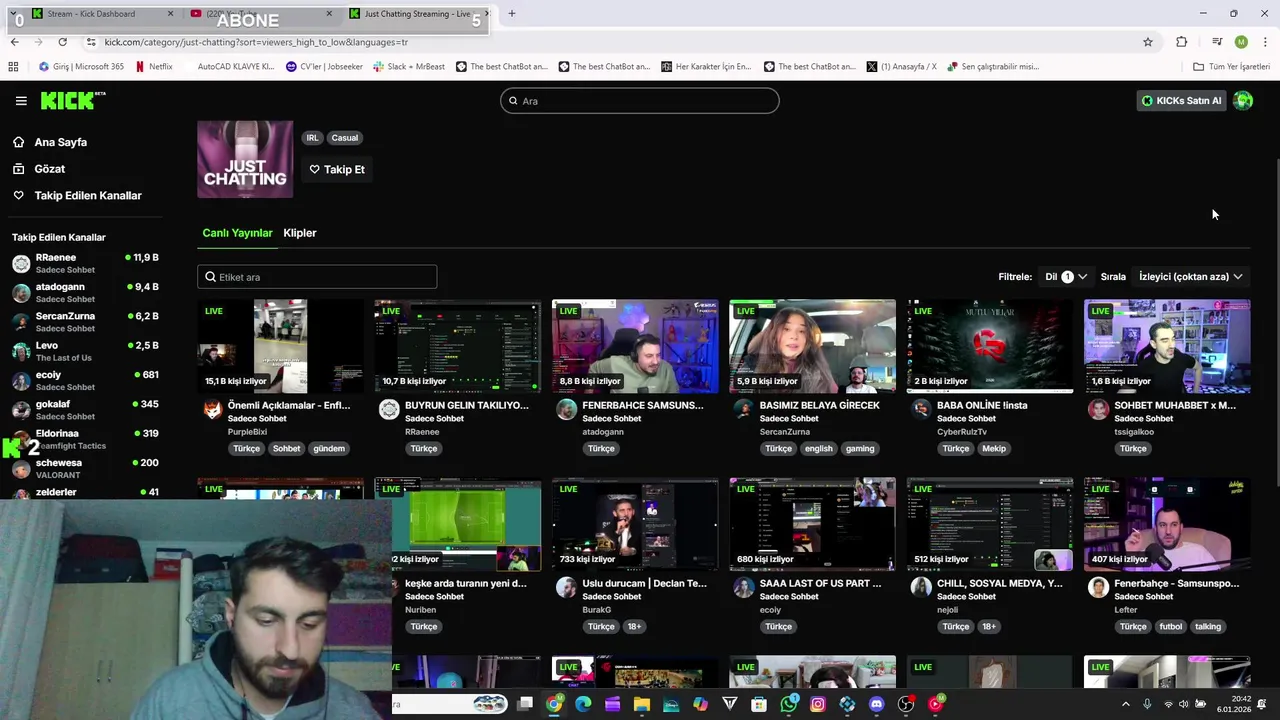This screenshot has height=720, width=1280.
Task: Click nejoli stream card avatar icon
Action: 921,587
